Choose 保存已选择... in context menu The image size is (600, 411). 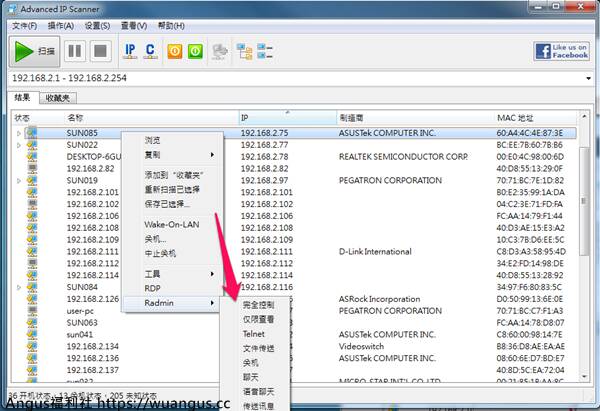point(172,204)
